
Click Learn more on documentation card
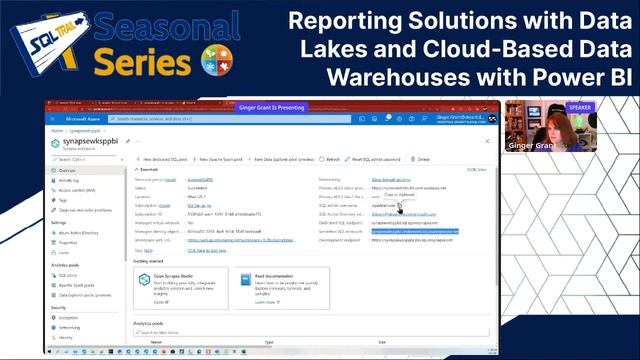(267, 302)
